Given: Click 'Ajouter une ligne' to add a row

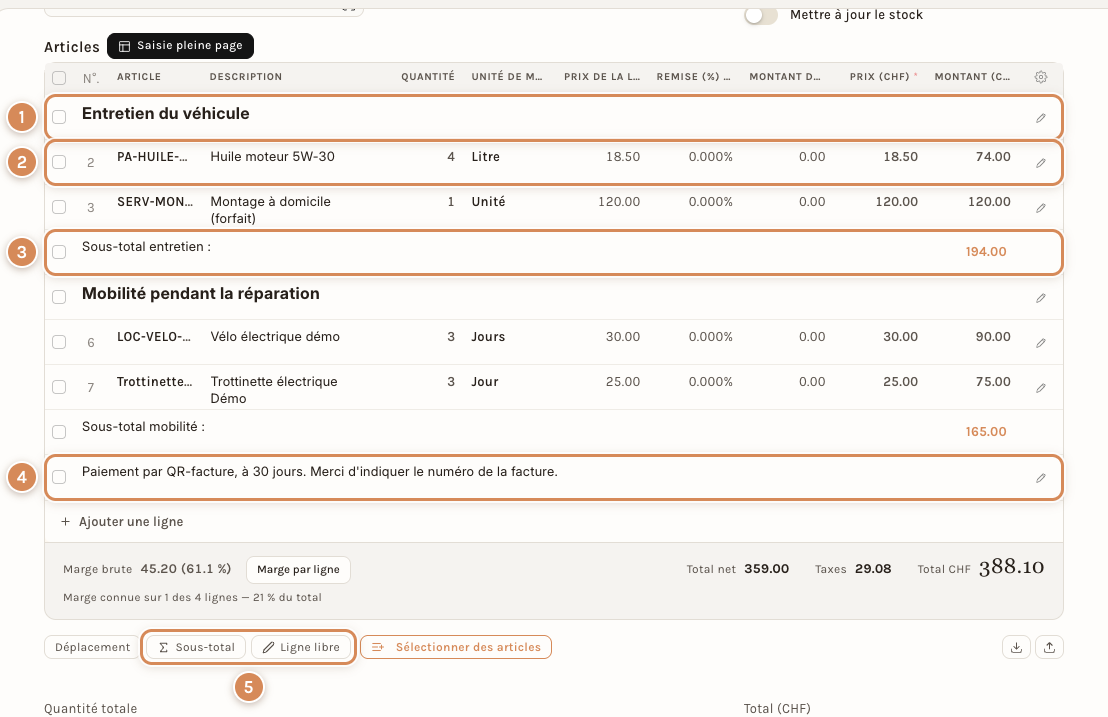Looking at the screenshot, I should [122, 521].
